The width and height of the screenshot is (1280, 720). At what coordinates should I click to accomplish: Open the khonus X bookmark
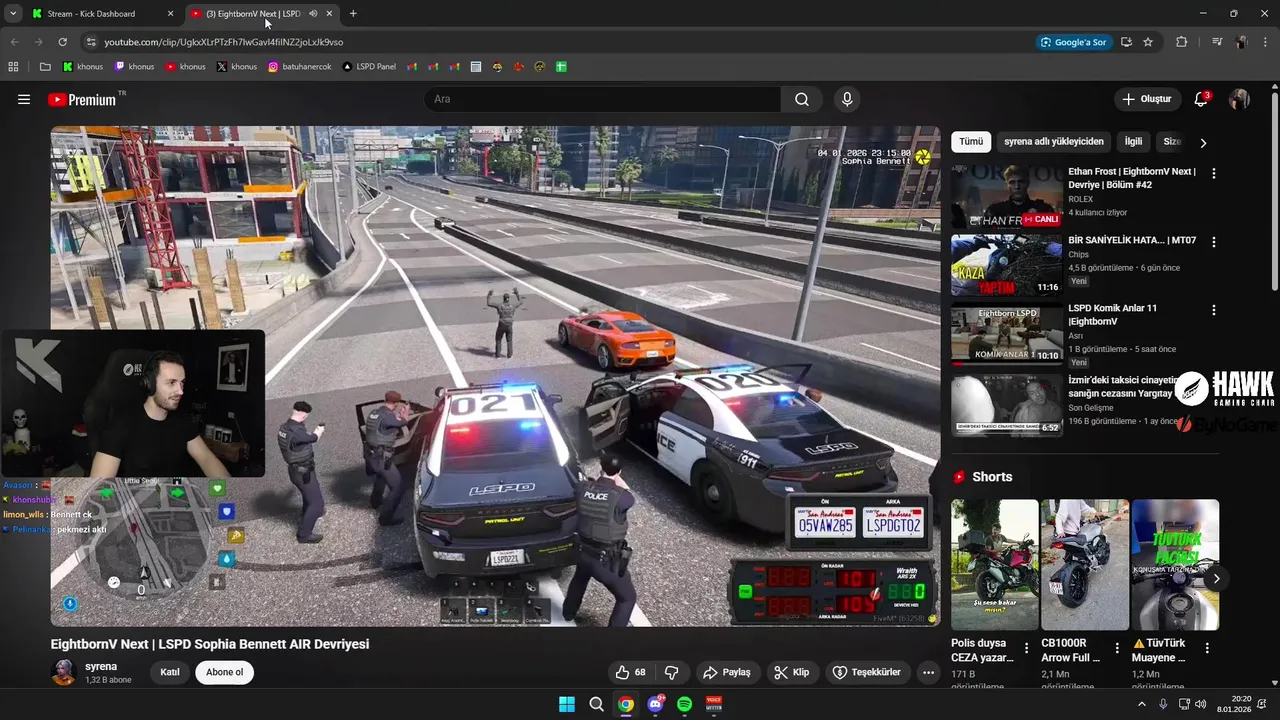click(x=237, y=67)
